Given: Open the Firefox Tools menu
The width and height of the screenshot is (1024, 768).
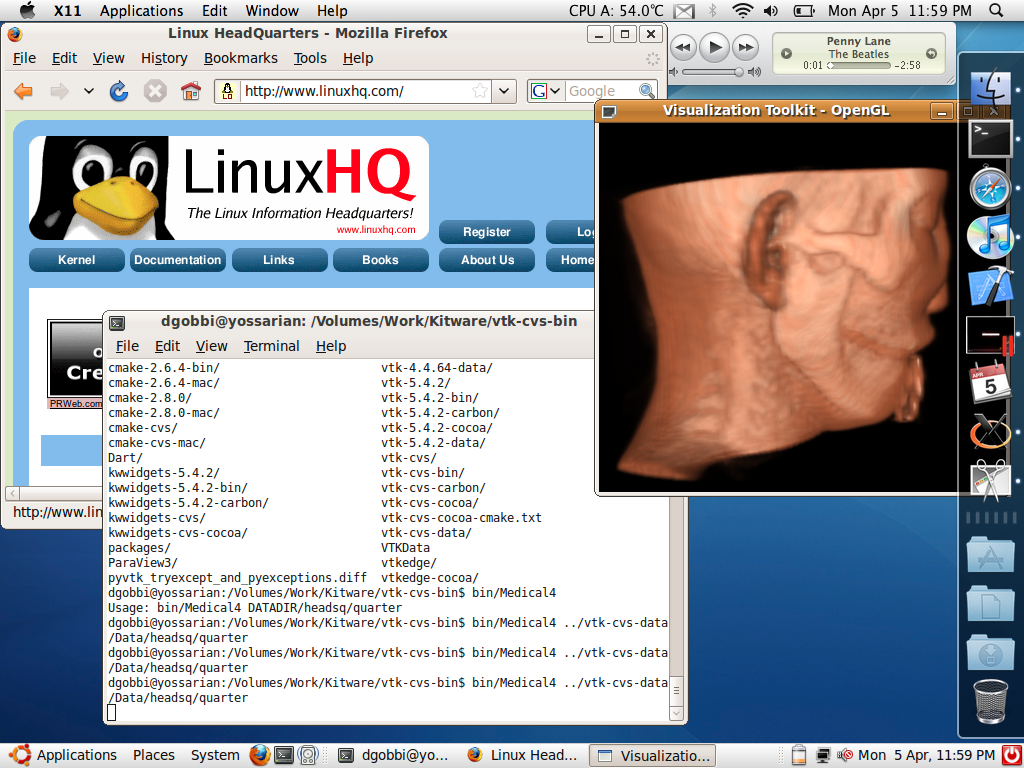Looking at the screenshot, I should [310, 58].
